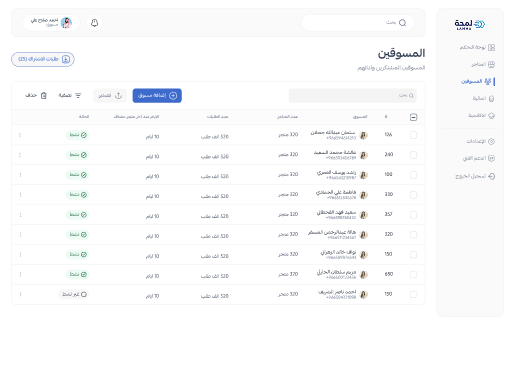This screenshot has width=512, height=365.
Task: Click the عدد المتاجر column header
Action: 287,117
